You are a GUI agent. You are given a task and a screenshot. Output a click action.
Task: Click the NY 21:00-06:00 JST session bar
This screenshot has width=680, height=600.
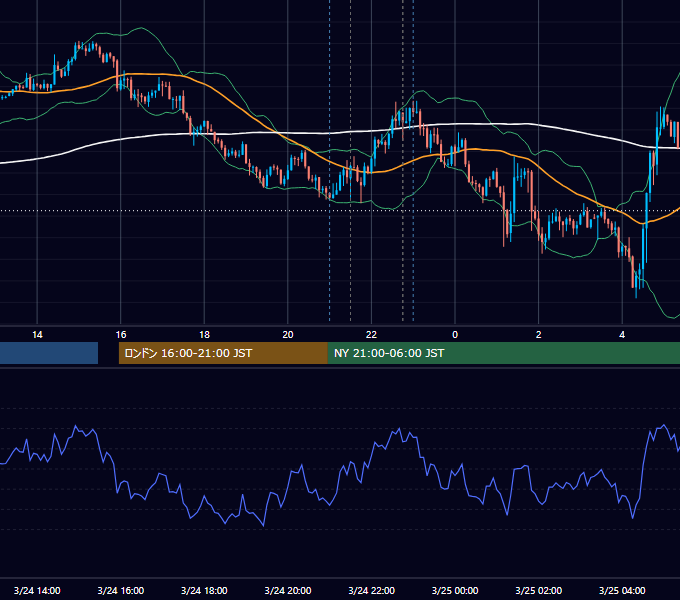pyautogui.click(x=503, y=353)
